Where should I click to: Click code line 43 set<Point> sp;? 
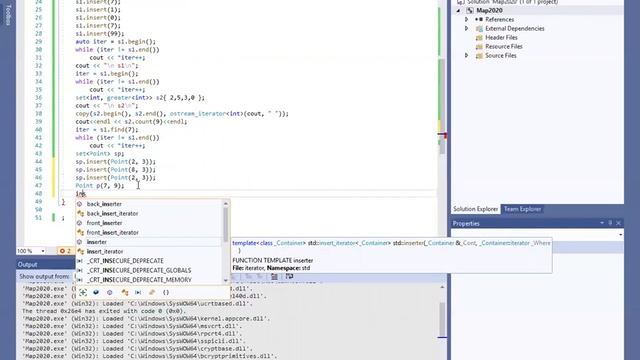100,153
